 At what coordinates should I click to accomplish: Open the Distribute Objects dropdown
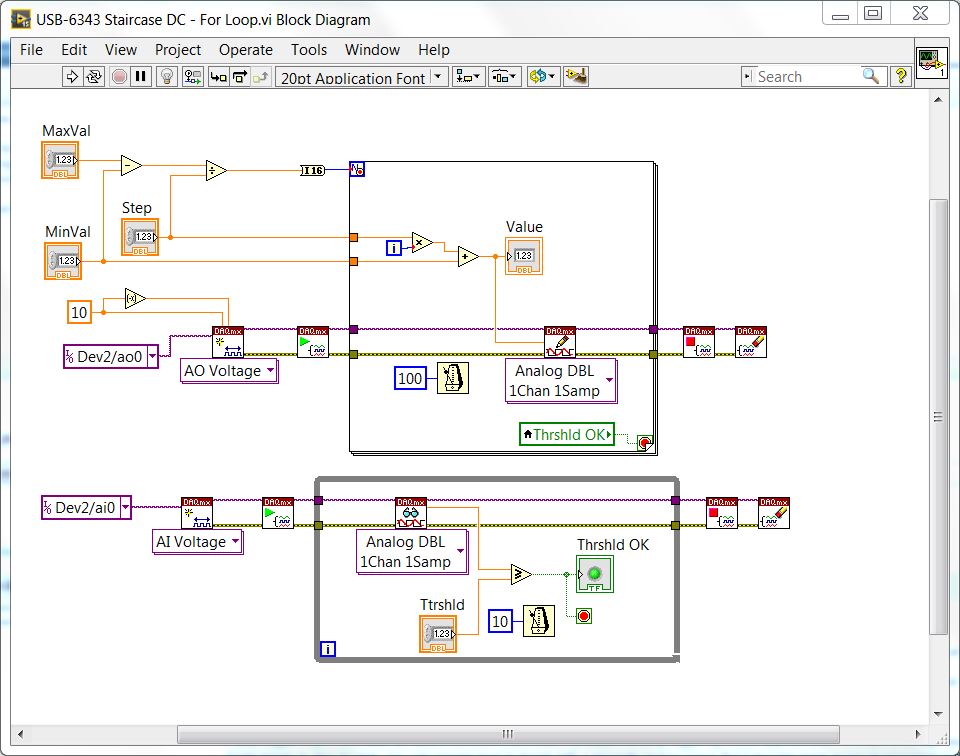click(x=504, y=77)
